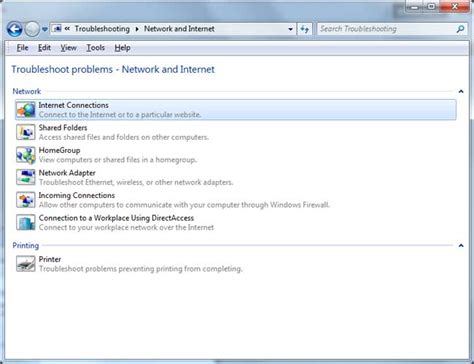This screenshot has width=474, height=364.
Task: Click the address bar location icon
Action: [57, 29]
